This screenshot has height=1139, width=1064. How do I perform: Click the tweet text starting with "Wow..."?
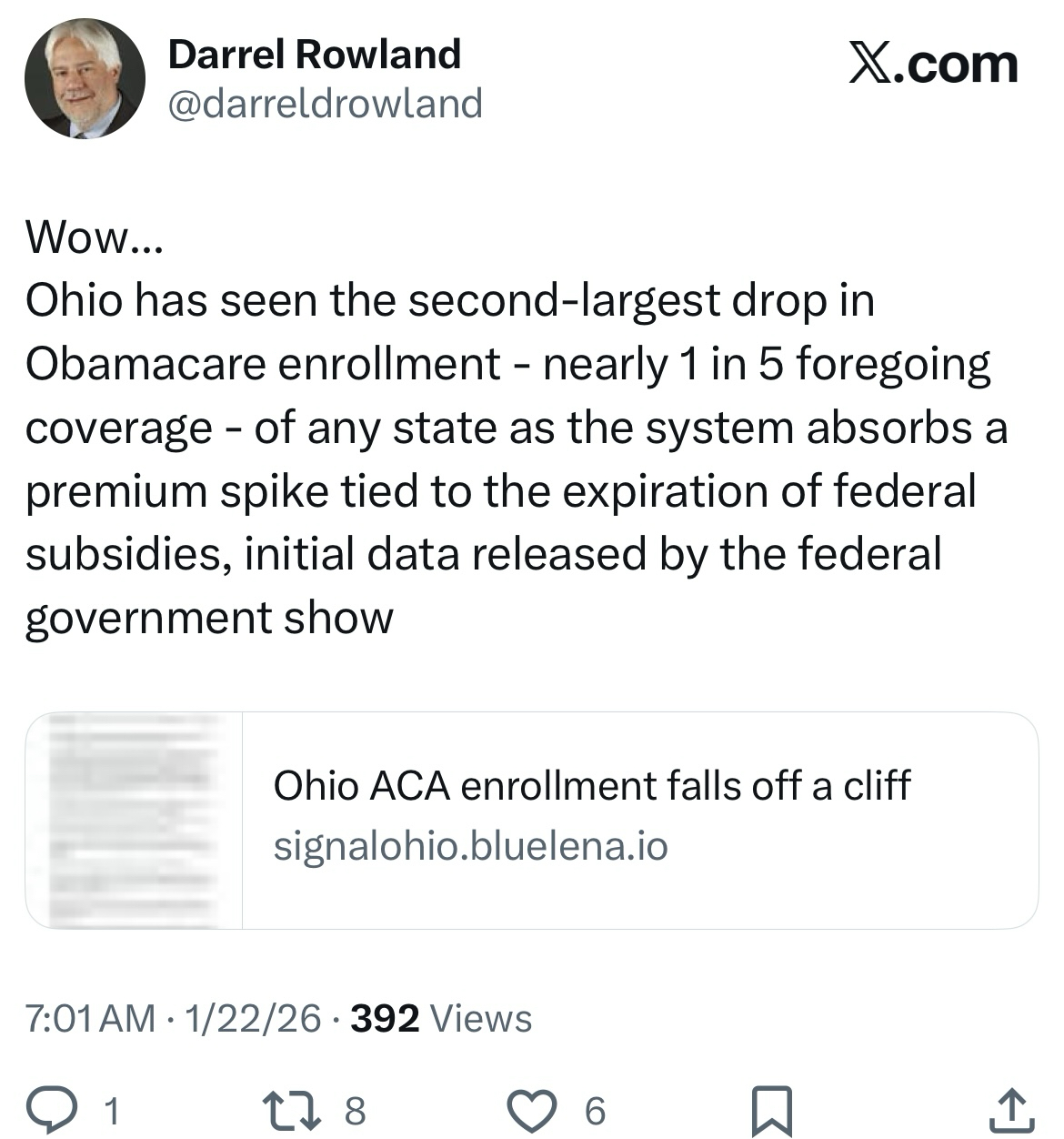tap(95, 237)
